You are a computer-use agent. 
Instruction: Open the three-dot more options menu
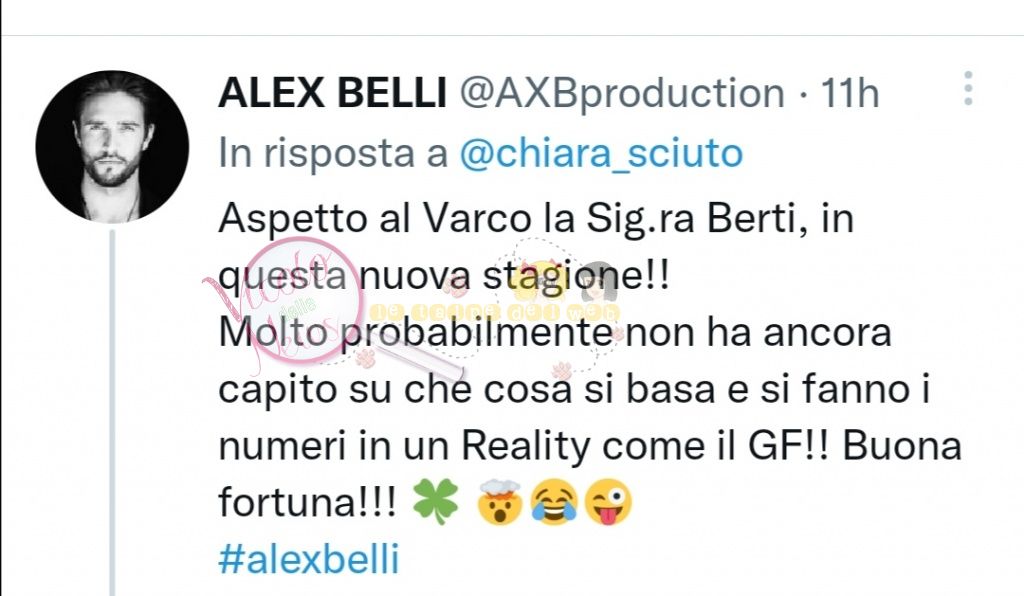968,88
